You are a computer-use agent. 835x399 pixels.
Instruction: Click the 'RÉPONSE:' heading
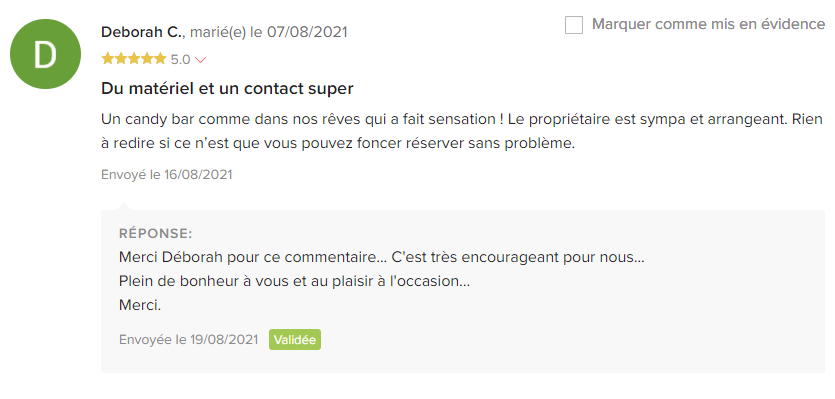tap(155, 233)
